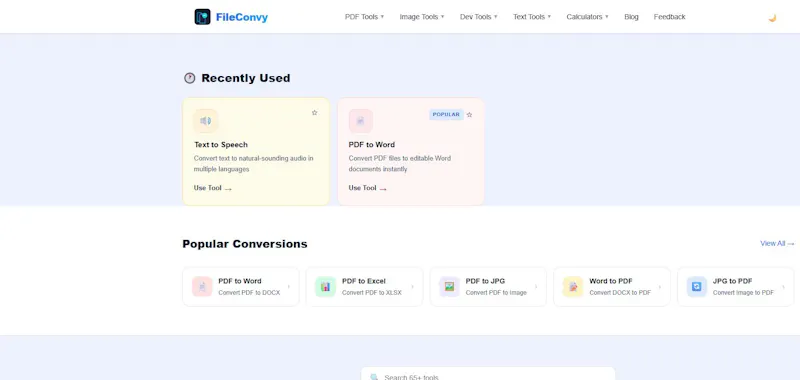Image resolution: width=800 pixels, height=380 pixels.
Task: Open the PDF Tools dropdown menu
Action: pyautogui.click(x=364, y=17)
